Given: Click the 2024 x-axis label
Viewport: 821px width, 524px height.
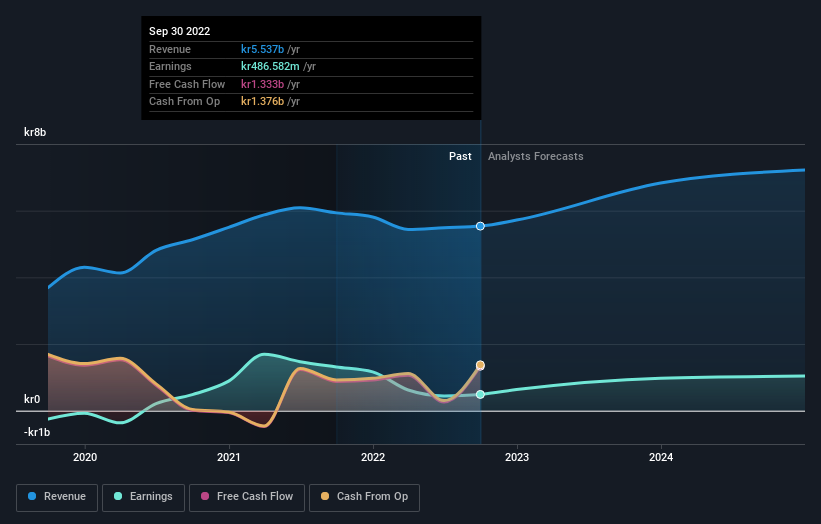Looking at the screenshot, I should click(661, 457).
